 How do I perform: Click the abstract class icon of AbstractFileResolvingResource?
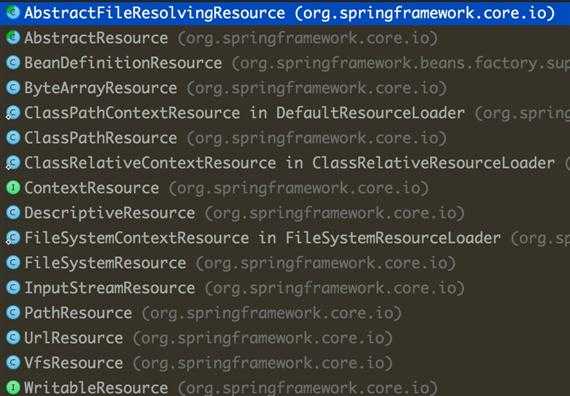(13, 13)
